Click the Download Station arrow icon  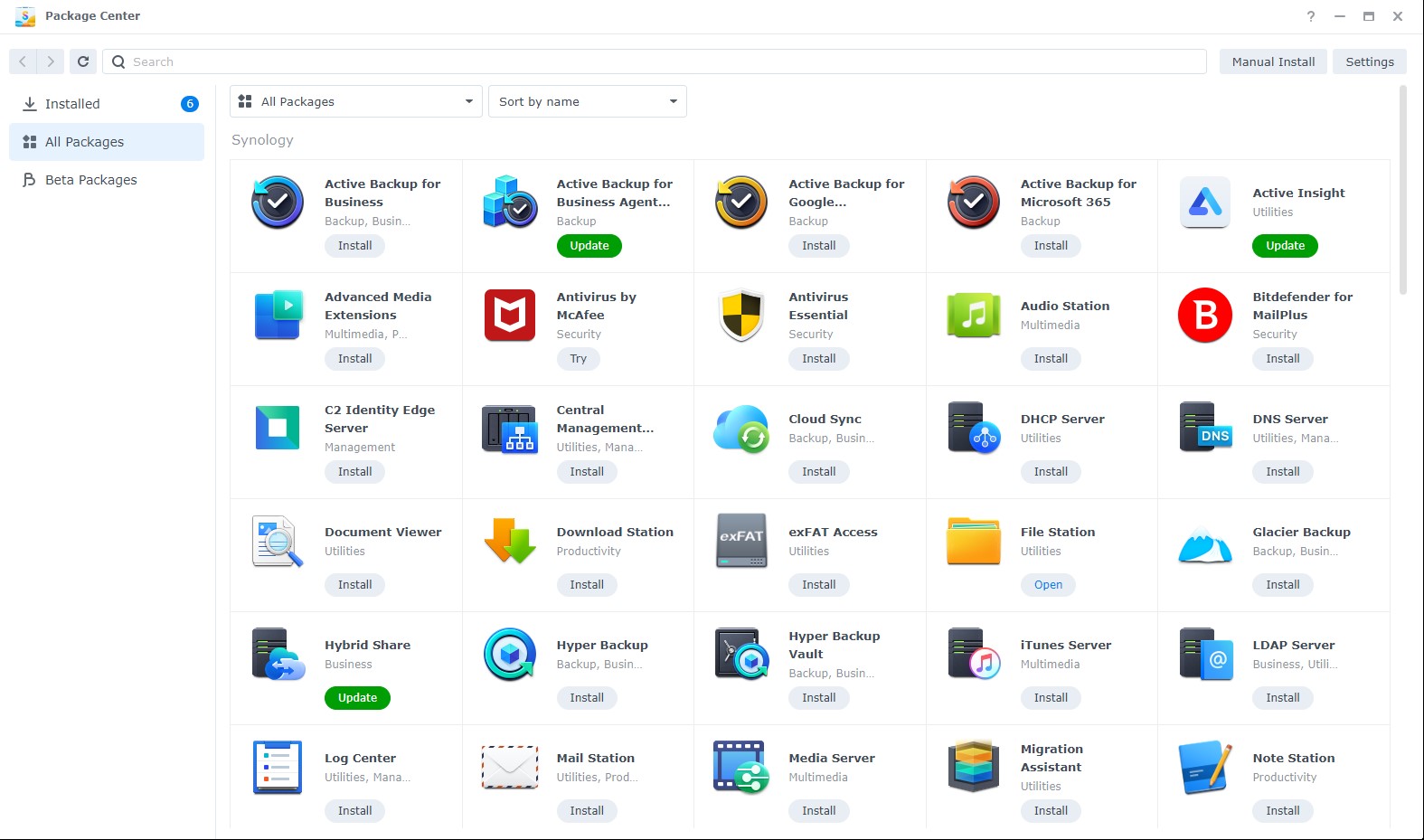click(x=510, y=541)
